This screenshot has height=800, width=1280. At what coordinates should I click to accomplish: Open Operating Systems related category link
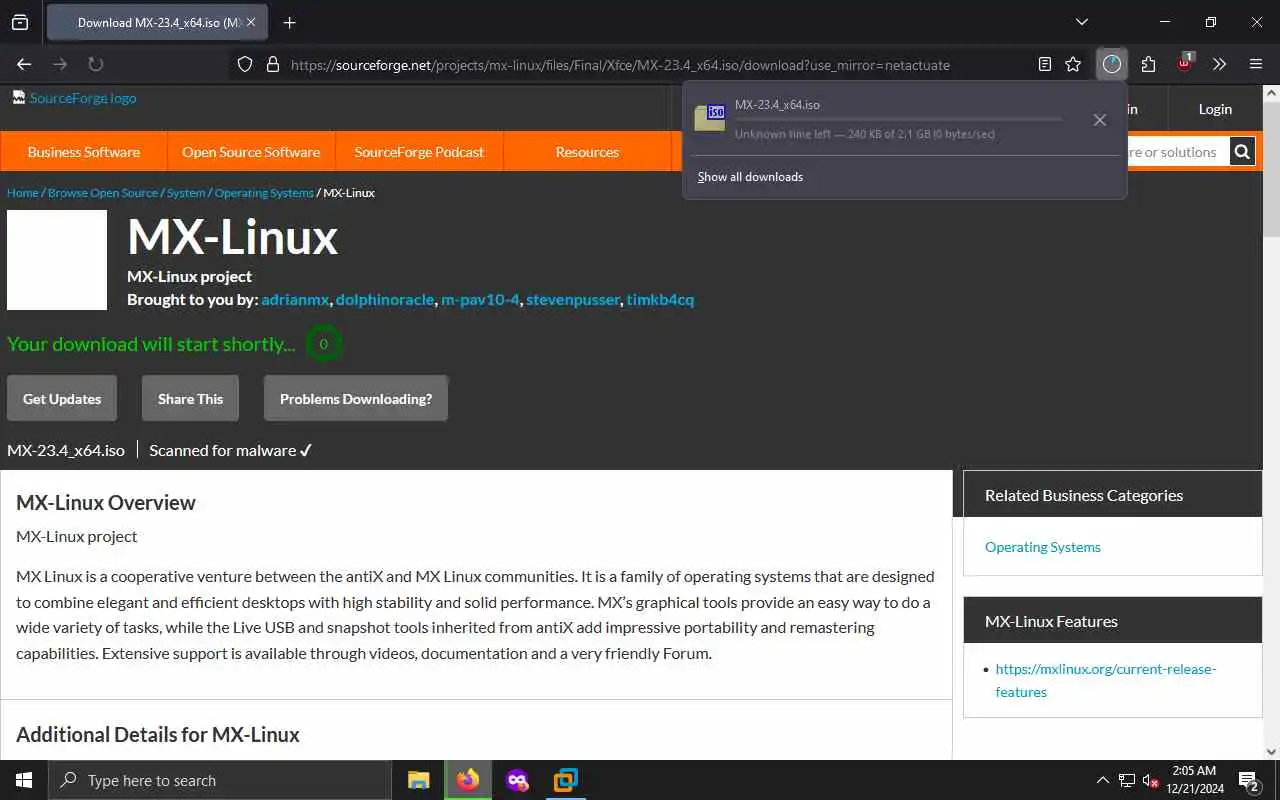pyautogui.click(x=1043, y=547)
